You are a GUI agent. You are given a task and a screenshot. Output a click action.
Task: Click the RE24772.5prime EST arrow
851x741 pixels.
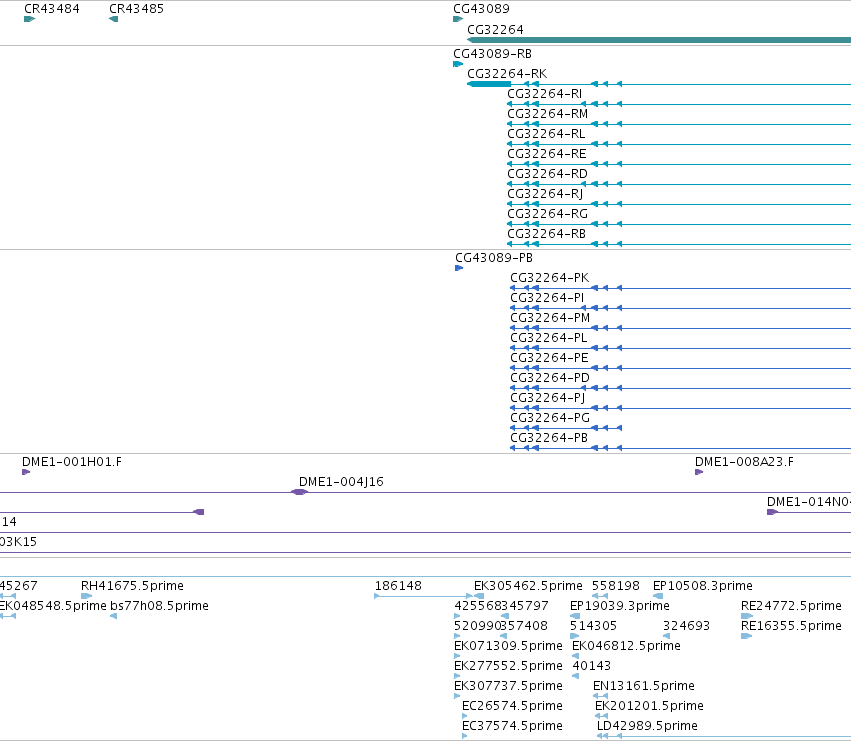click(x=747, y=616)
